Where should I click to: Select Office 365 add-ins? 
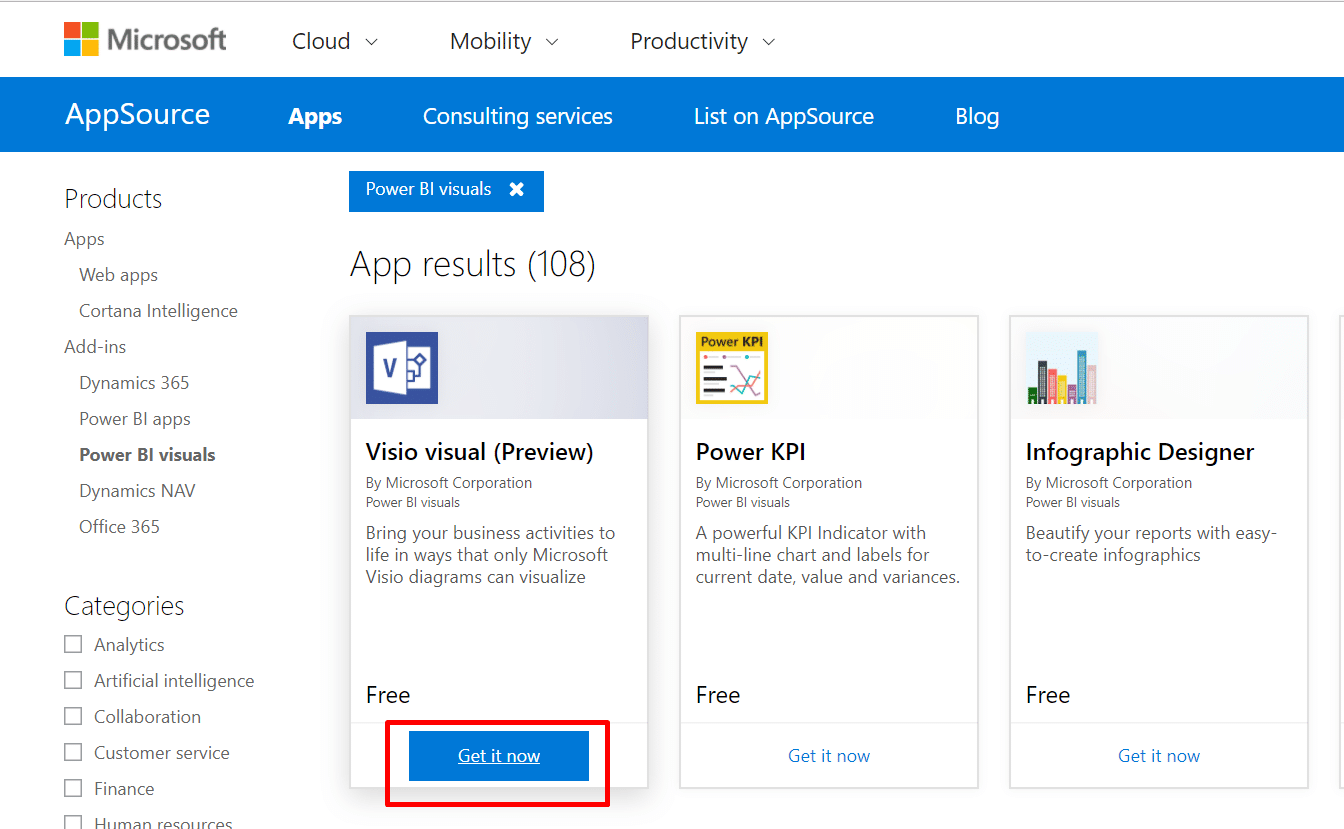pos(119,527)
